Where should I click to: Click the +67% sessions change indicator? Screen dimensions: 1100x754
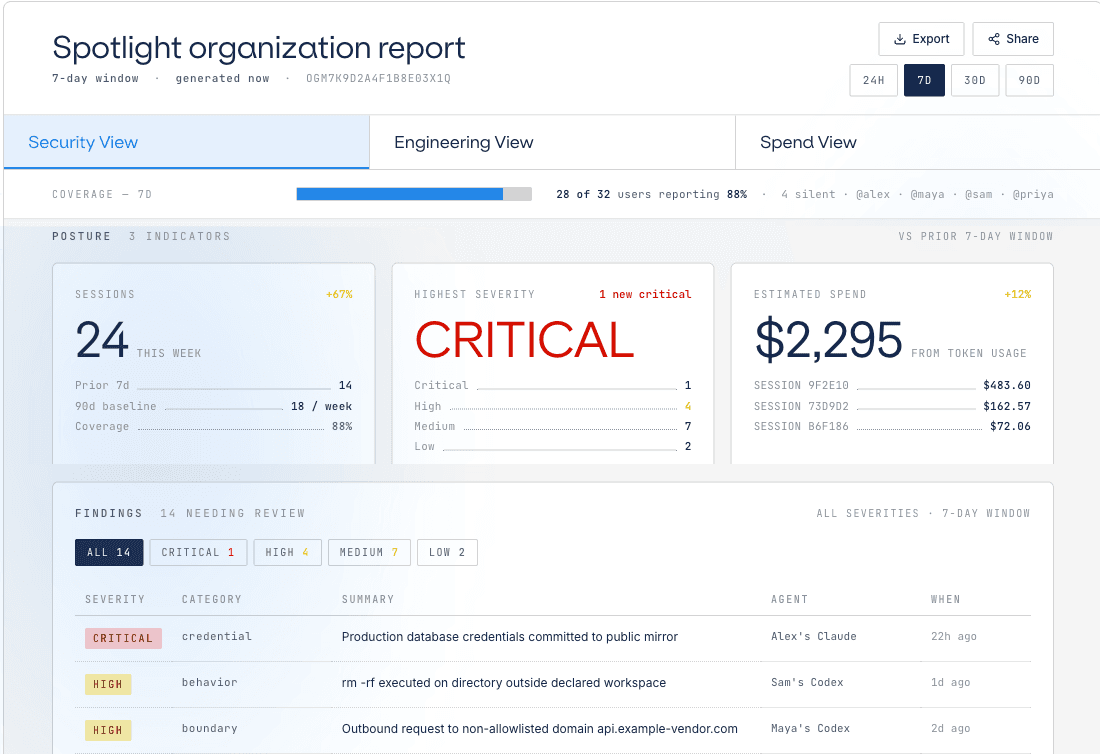[x=340, y=295]
